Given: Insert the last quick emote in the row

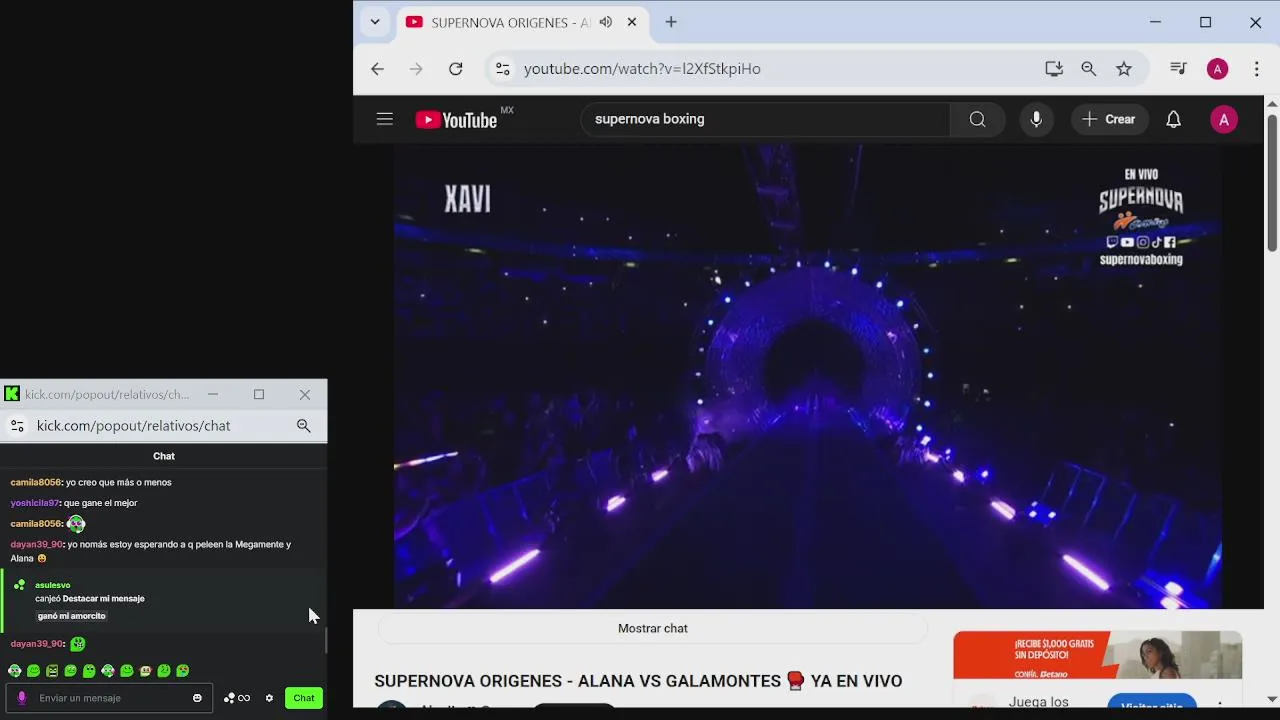Looking at the screenshot, I should pos(183,671).
